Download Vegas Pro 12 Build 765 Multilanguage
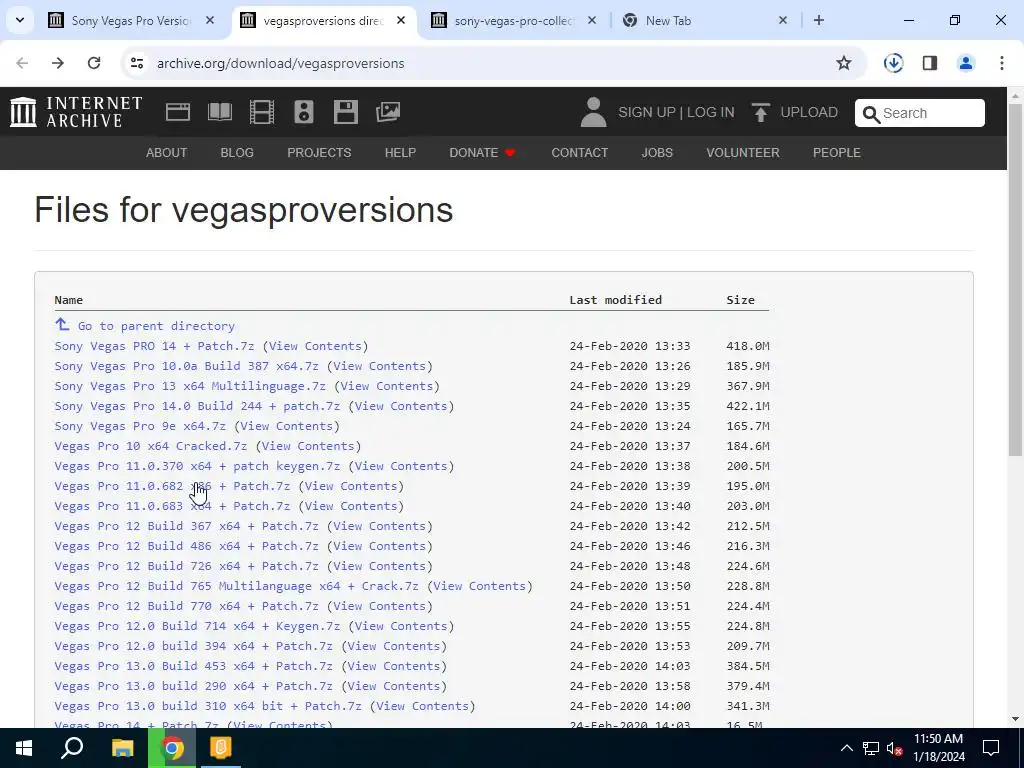This screenshot has width=1024, height=768. [x=236, y=586]
